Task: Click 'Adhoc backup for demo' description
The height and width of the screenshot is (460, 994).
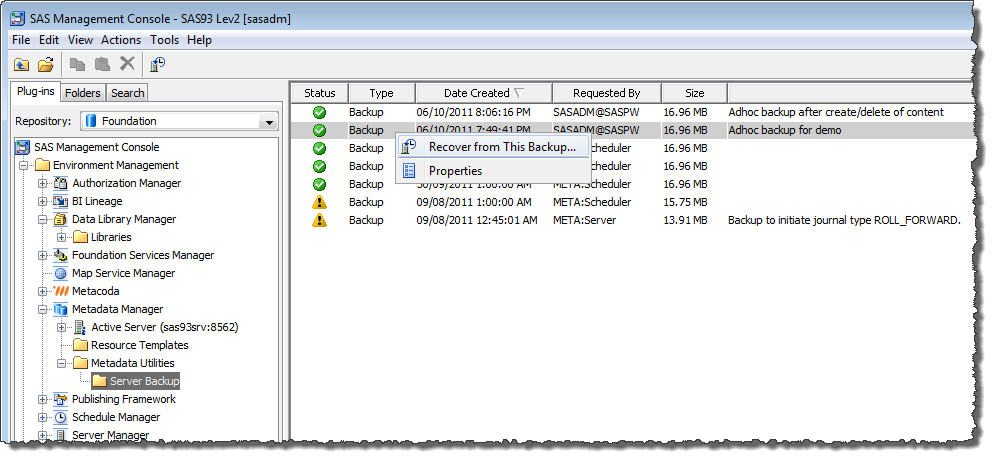Action: tap(785, 130)
